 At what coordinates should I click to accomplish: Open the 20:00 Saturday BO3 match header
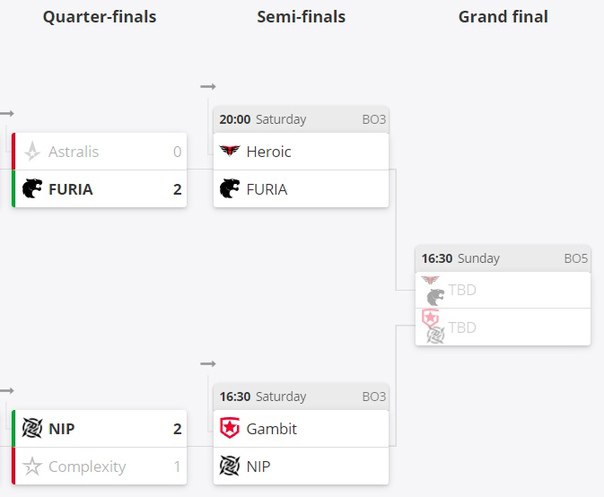[301, 119]
